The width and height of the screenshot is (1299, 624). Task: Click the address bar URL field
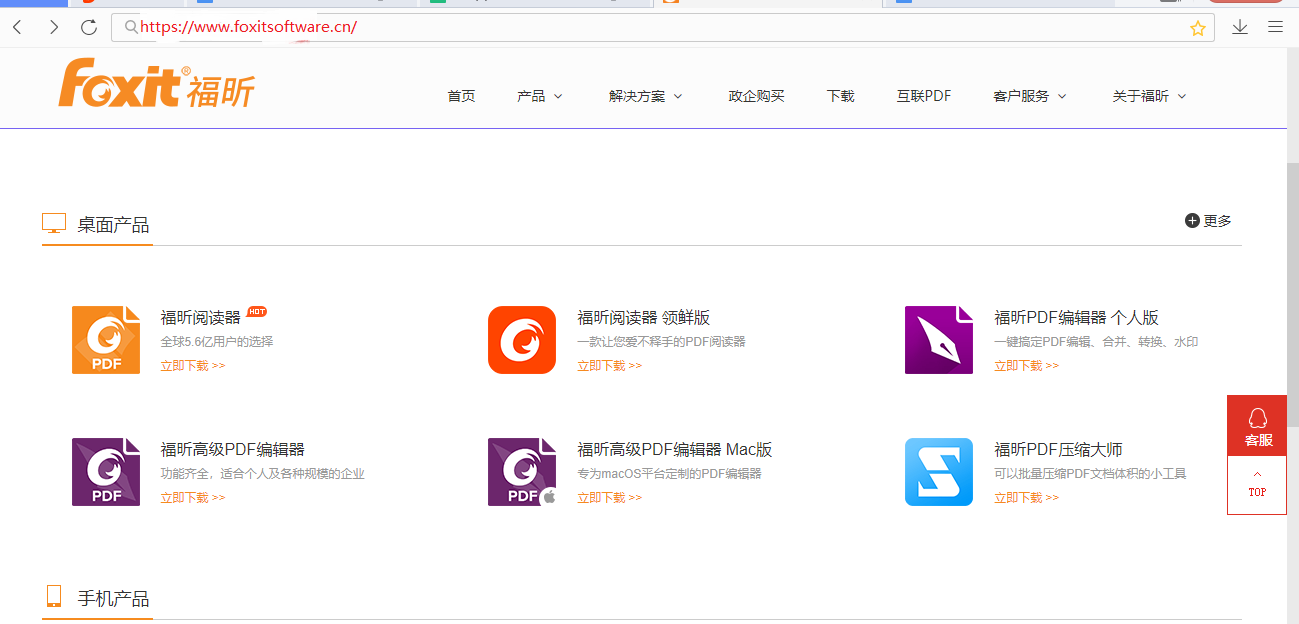[662, 27]
